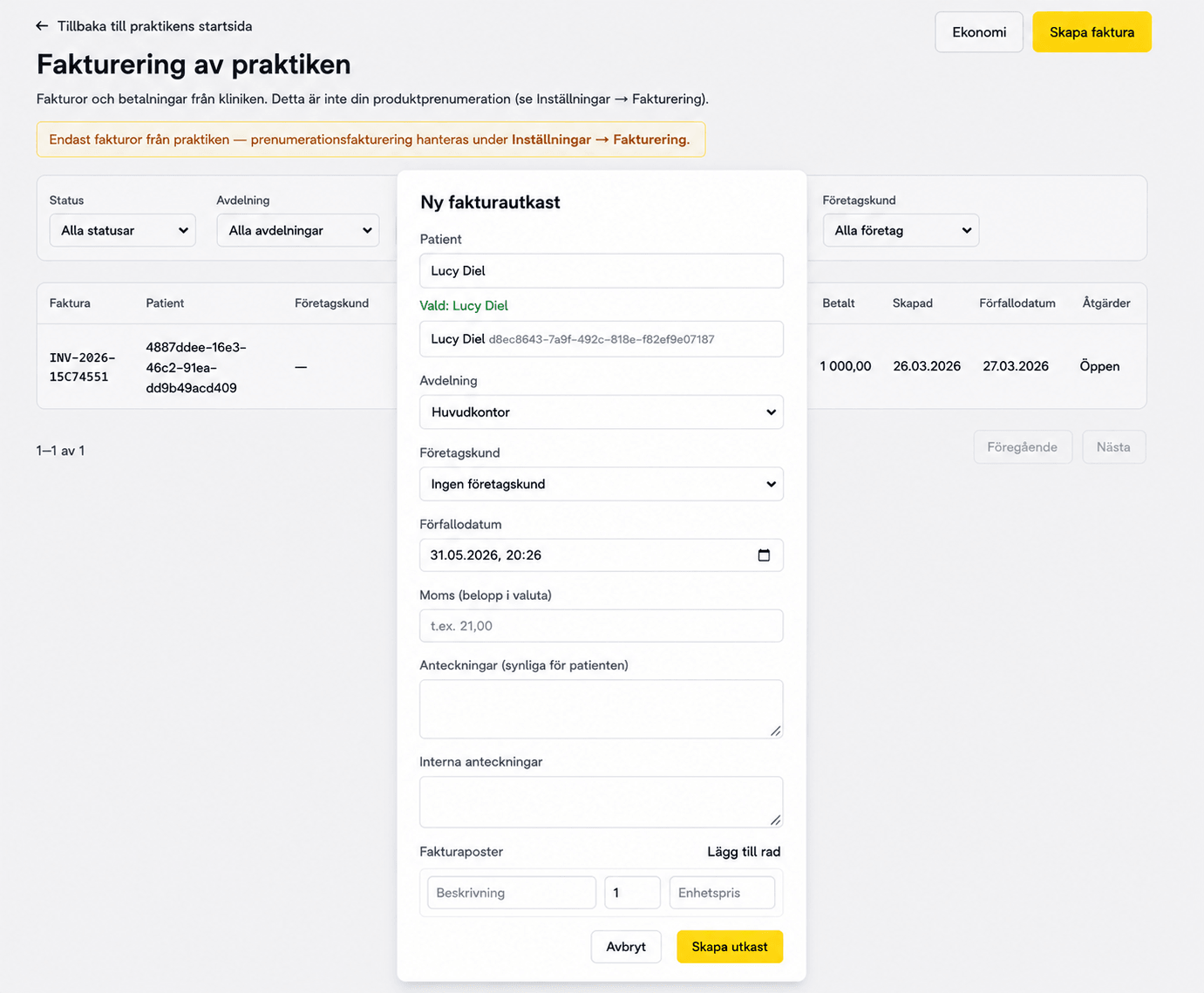Focus the Enhetspris price field
The height and width of the screenshot is (993, 1204).
pos(722,893)
